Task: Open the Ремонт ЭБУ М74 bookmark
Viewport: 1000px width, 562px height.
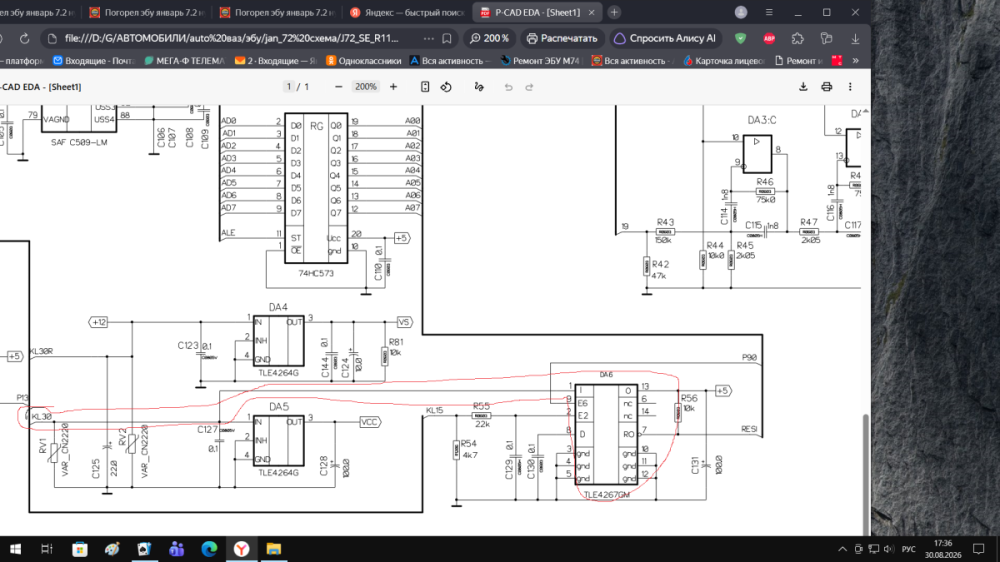Action: pyautogui.click(x=540, y=61)
